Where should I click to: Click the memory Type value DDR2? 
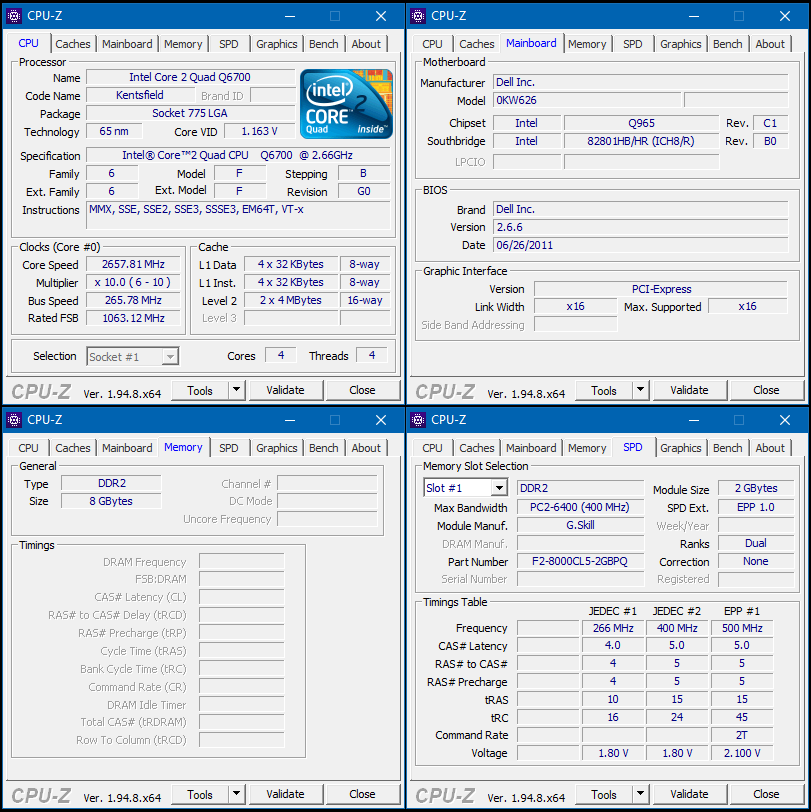pyautogui.click(x=111, y=483)
